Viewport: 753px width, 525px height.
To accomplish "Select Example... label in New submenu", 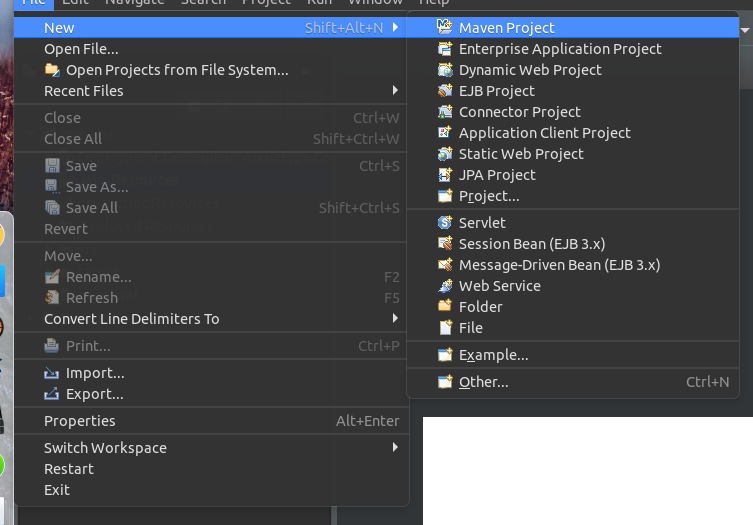I will [x=494, y=355].
